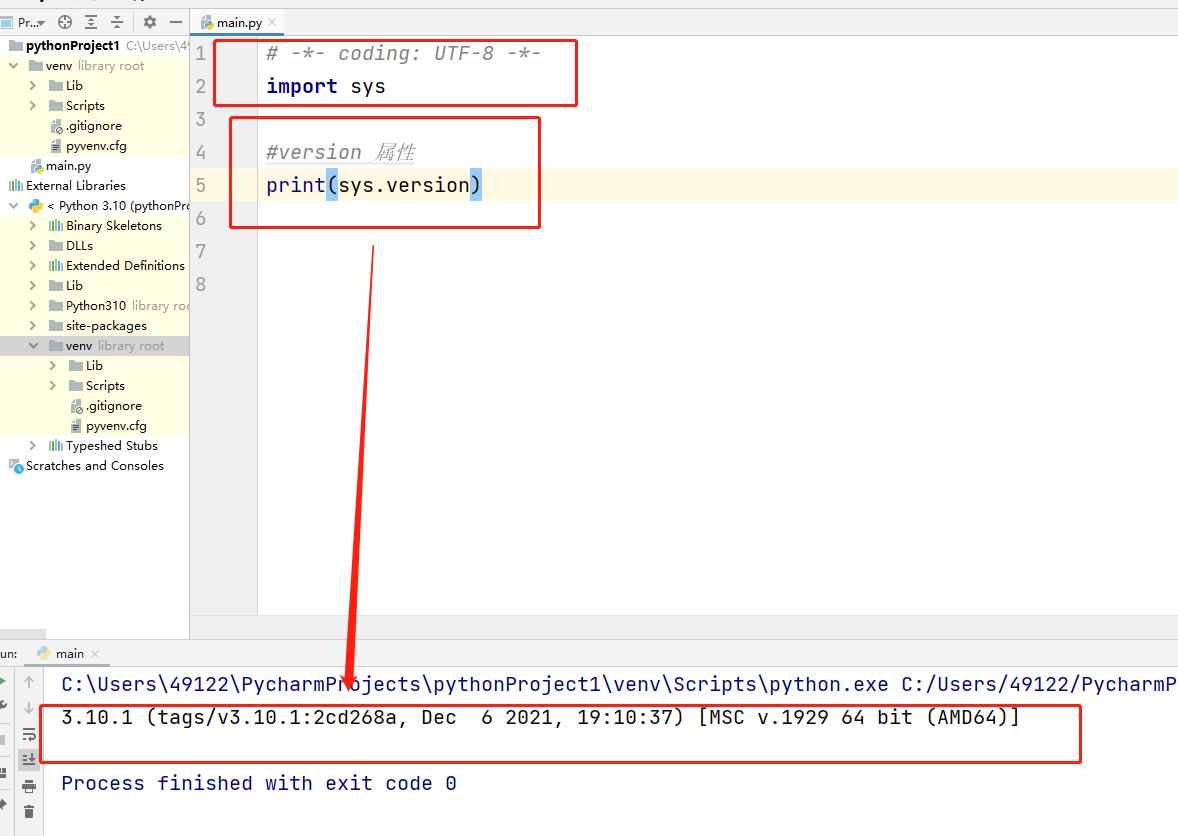1178x836 pixels.
Task: Click the '#version' comment line
Action: tap(340, 152)
